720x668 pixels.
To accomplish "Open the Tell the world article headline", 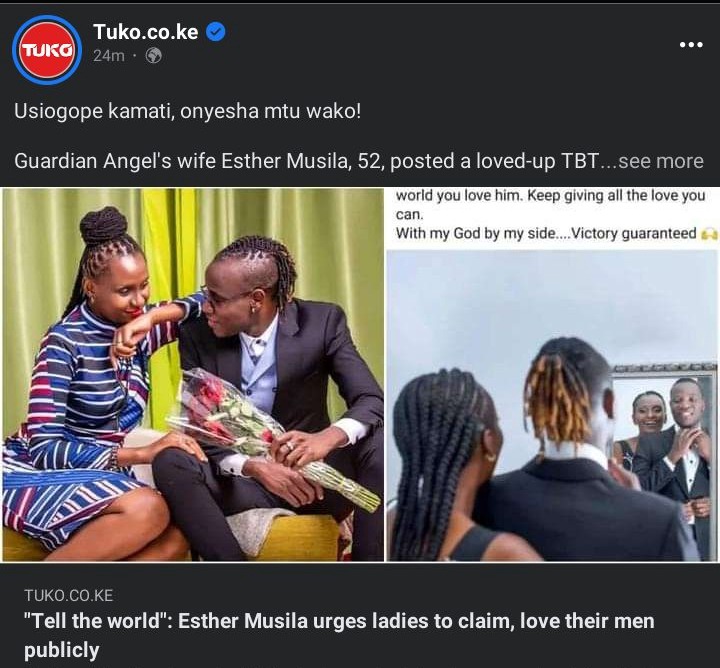I will point(339,635).
